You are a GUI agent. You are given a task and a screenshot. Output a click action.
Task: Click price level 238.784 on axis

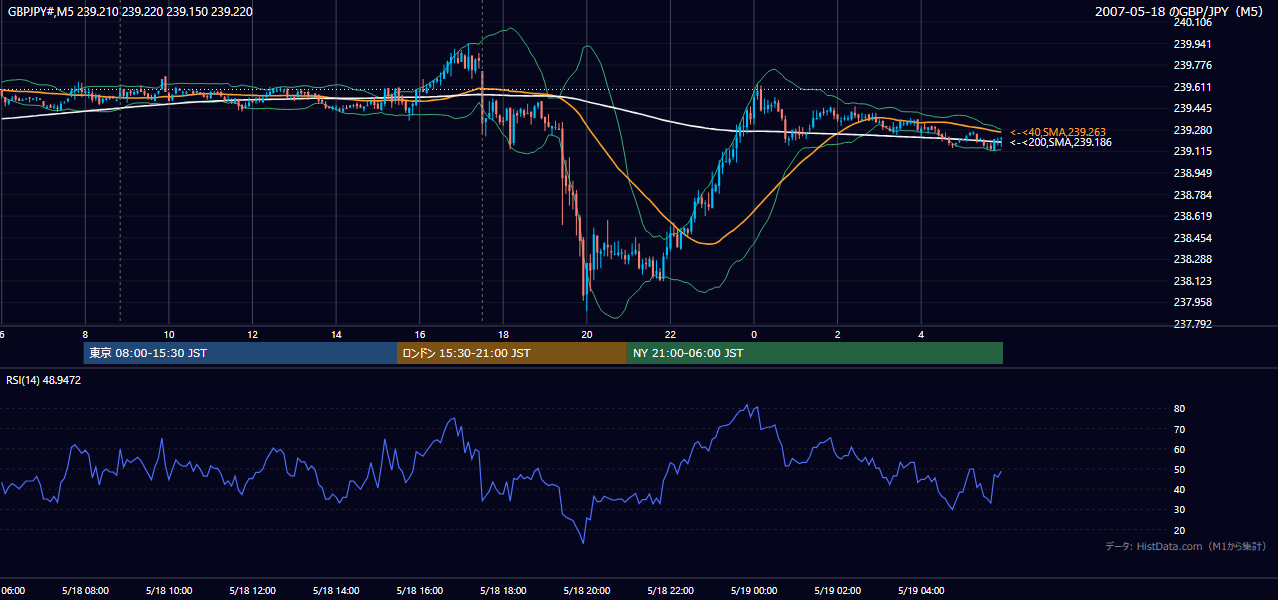(x=1192, y=195)
